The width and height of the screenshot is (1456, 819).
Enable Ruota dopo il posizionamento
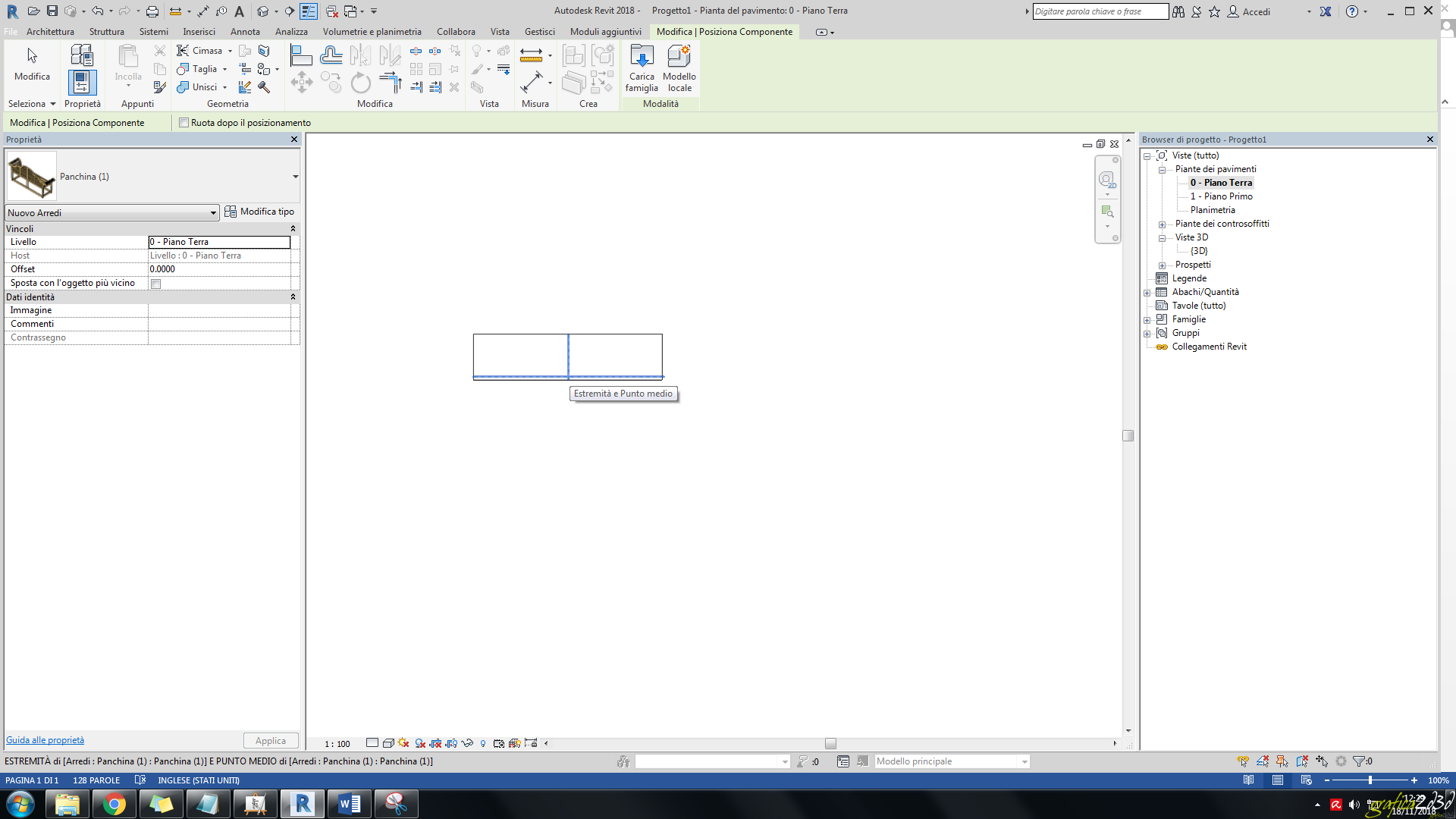point(184,122)
